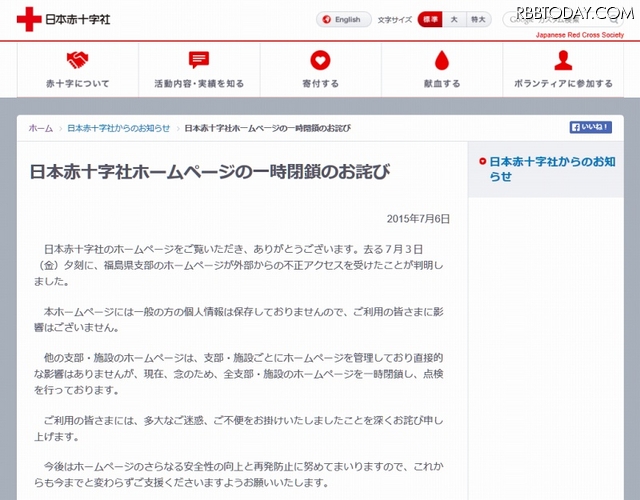Open the 赤十字について menu
The height and width of the screenshot is (500, 640).
coord(78,70)
